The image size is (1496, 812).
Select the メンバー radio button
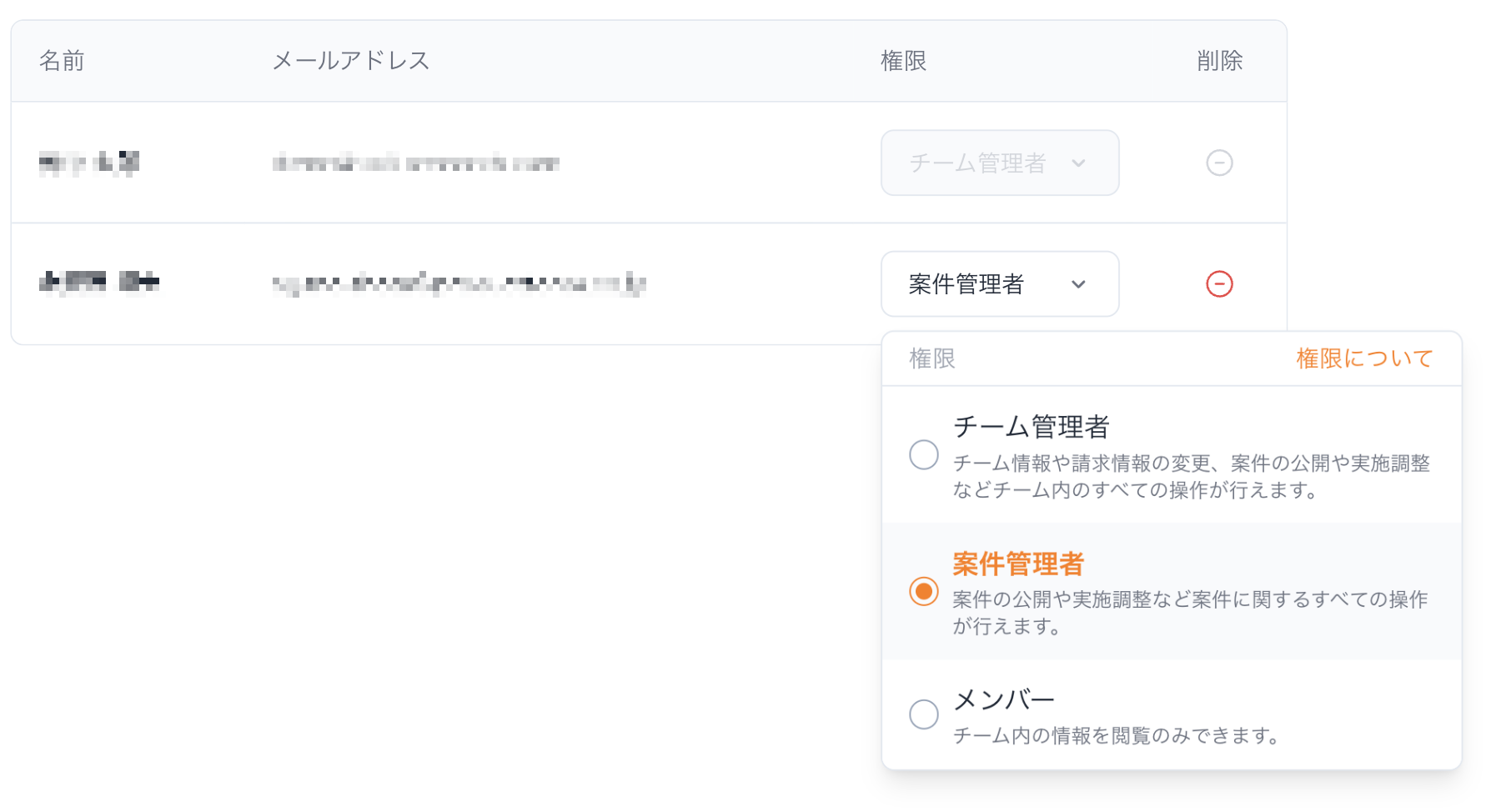tap(923, 714)
